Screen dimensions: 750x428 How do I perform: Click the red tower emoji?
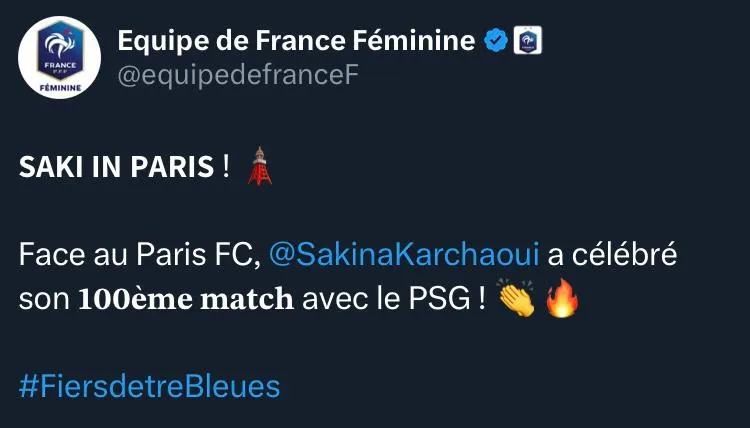(x=260, y=166)
